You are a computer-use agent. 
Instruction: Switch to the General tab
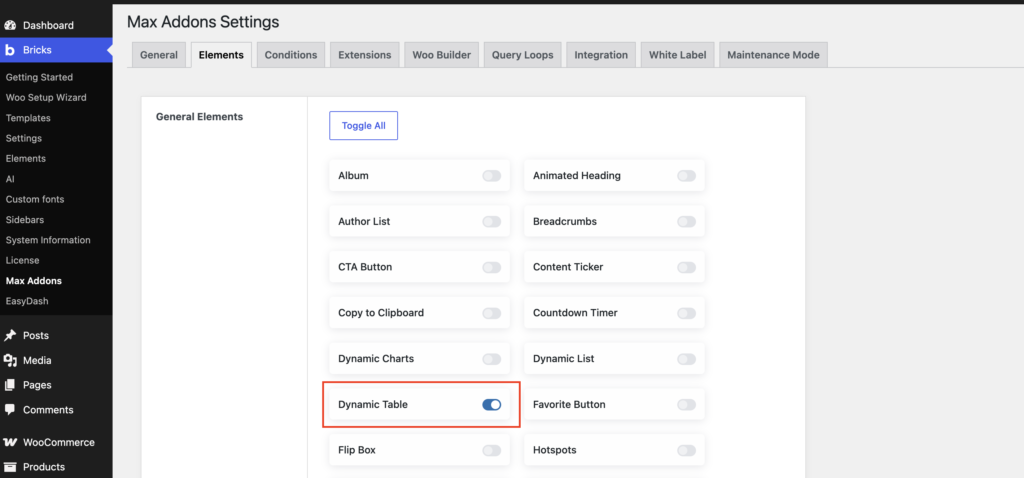click(x=159, y=55)
